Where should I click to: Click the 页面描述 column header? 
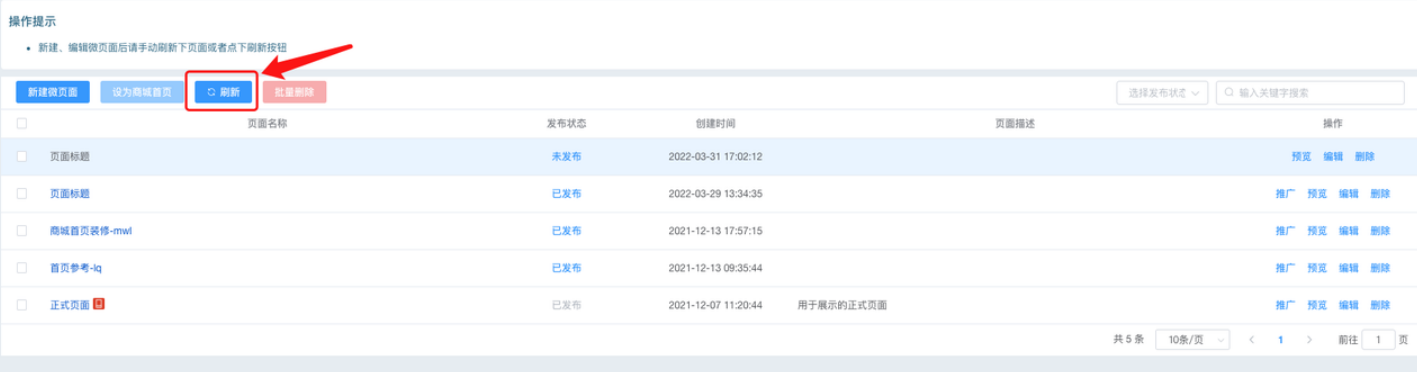1014,123
